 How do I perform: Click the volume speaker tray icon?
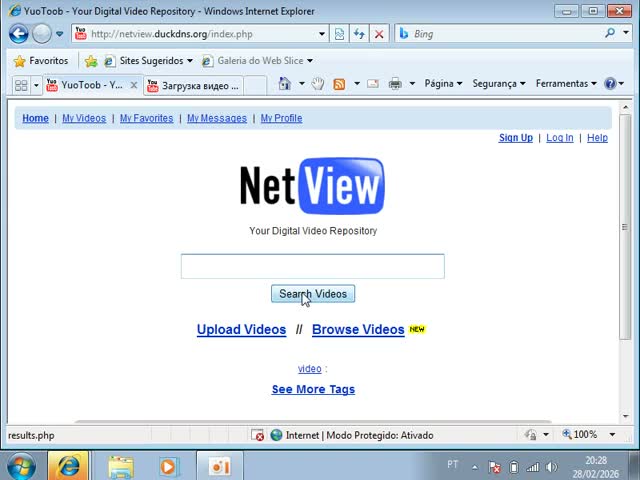(x=551, y=467)
